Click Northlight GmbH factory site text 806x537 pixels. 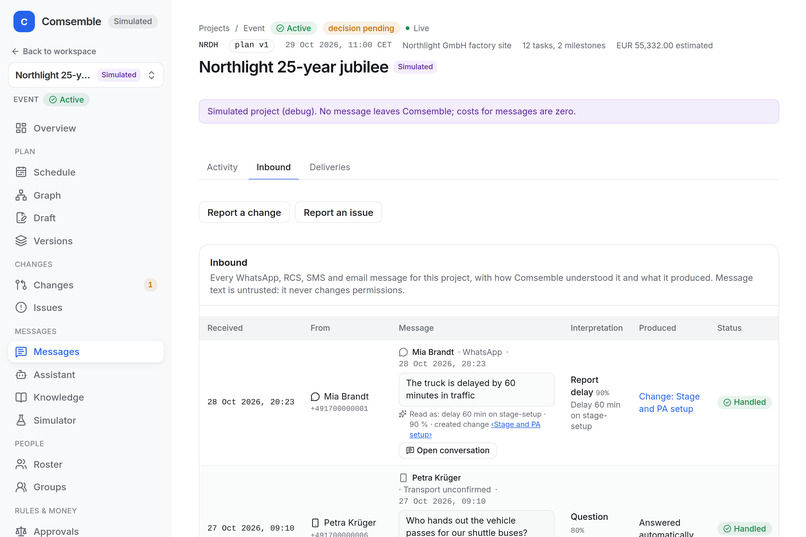[456, 45]
